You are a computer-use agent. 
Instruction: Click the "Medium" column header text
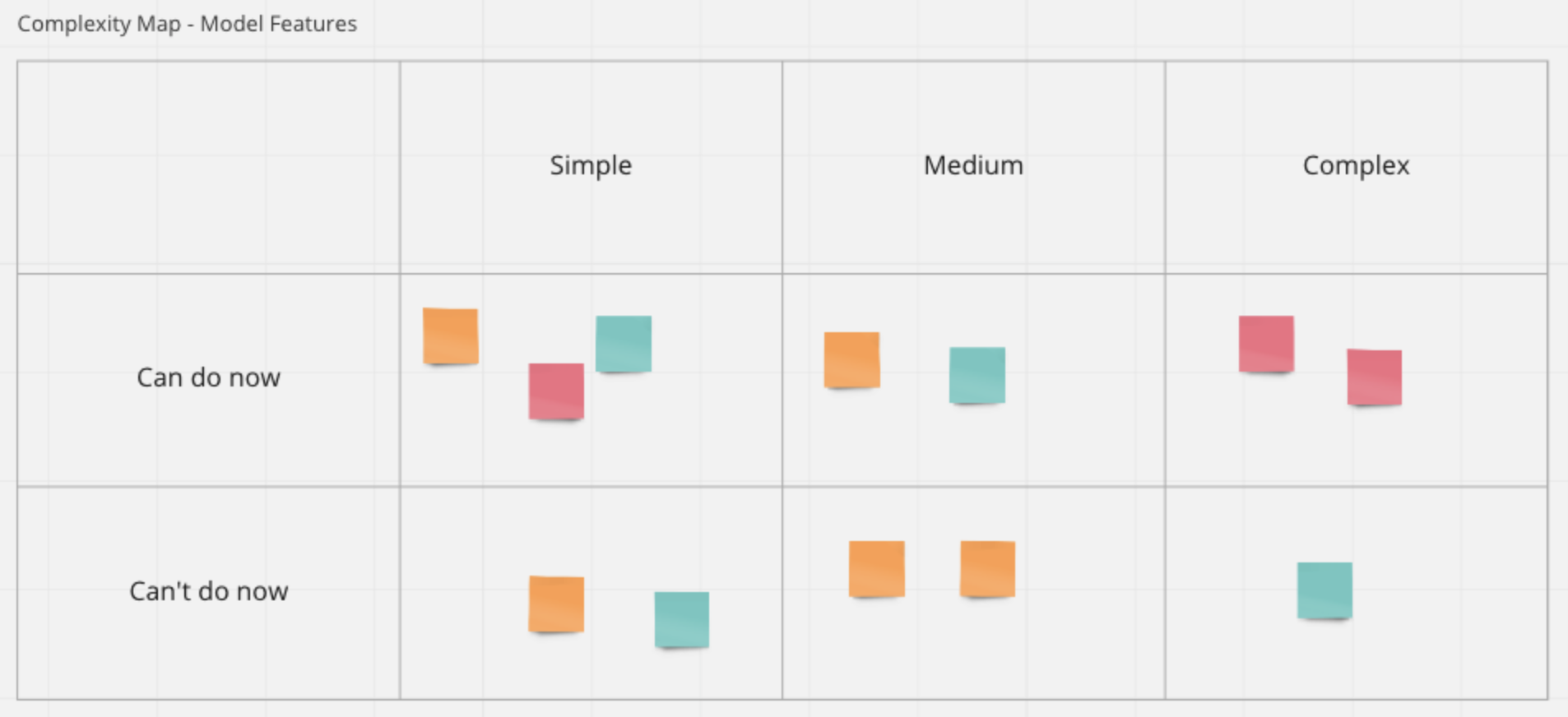point(973,165)
